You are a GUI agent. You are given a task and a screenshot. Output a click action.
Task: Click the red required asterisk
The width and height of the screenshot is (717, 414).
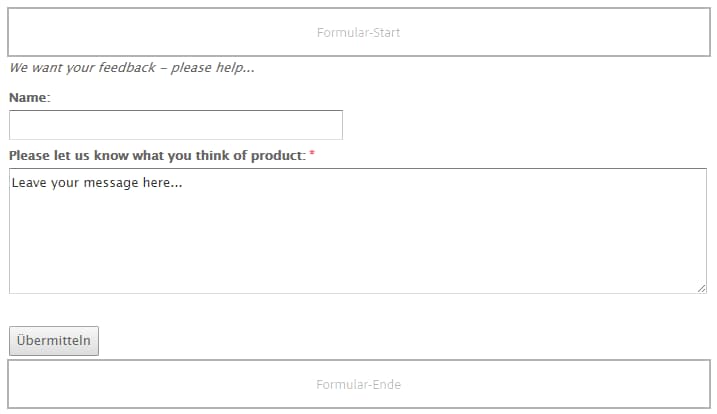click(312, 153)
